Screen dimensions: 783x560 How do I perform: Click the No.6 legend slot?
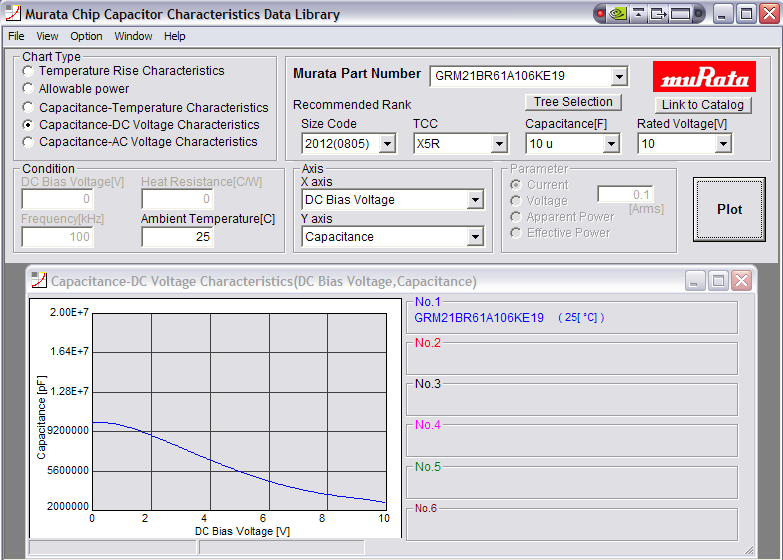coord(572,525)
